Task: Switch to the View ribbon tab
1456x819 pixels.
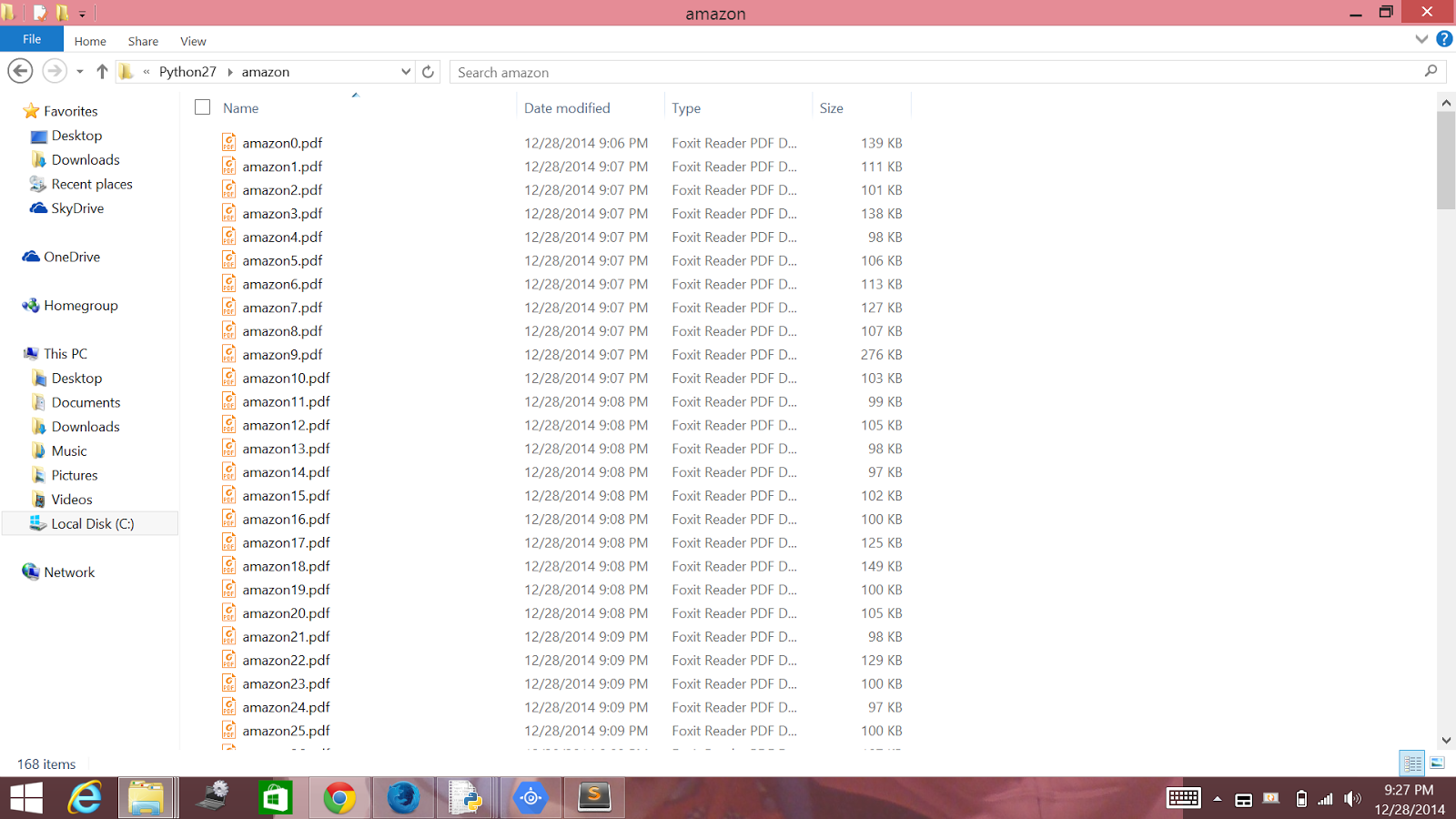Action: 193,41
